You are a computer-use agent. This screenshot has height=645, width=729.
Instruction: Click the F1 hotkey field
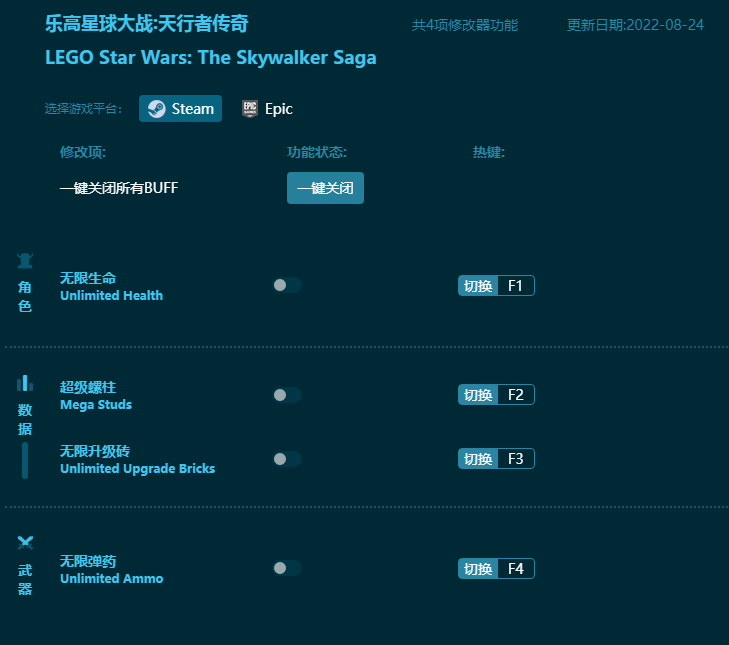[516, 286]
